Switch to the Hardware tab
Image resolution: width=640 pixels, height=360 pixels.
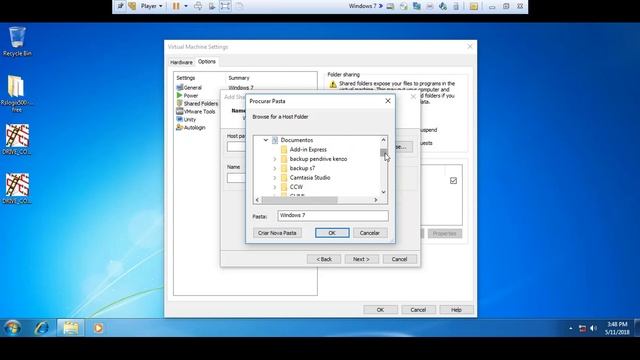(x=181, y=62)
